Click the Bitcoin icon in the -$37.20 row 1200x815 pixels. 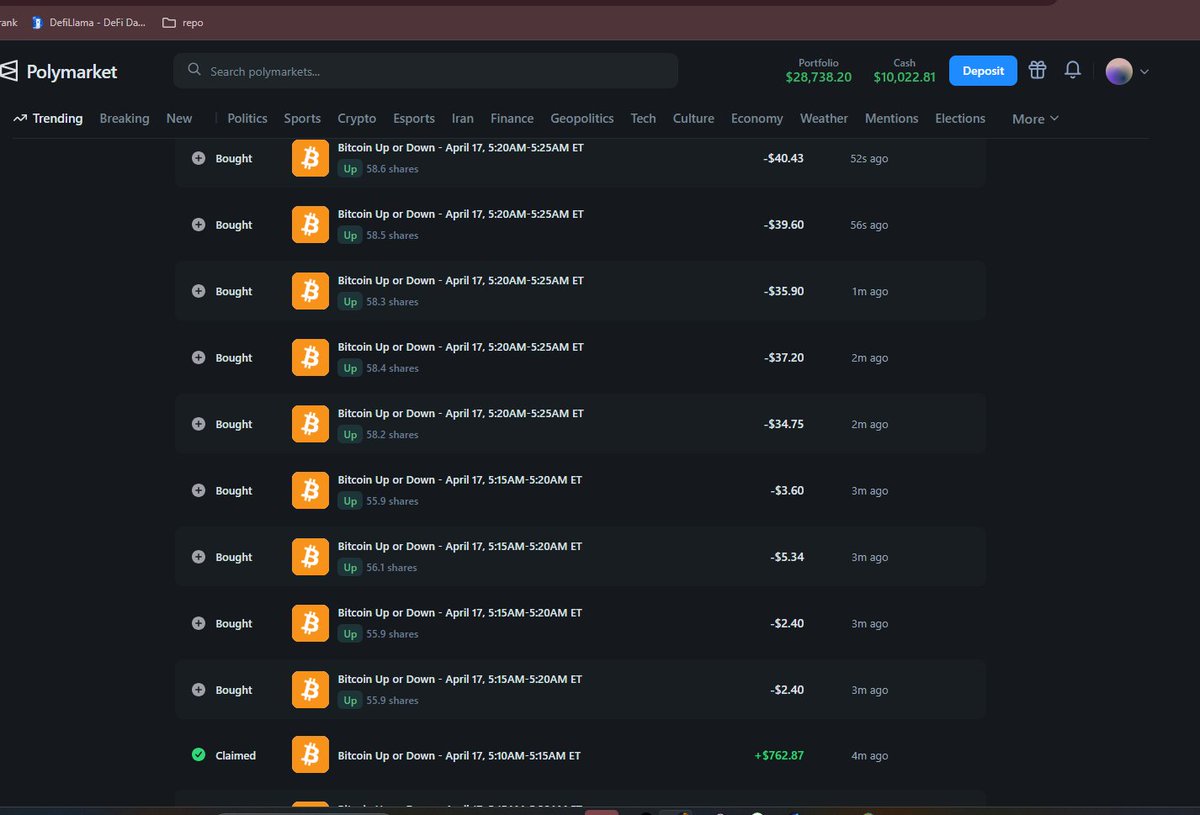click(310, 358)
